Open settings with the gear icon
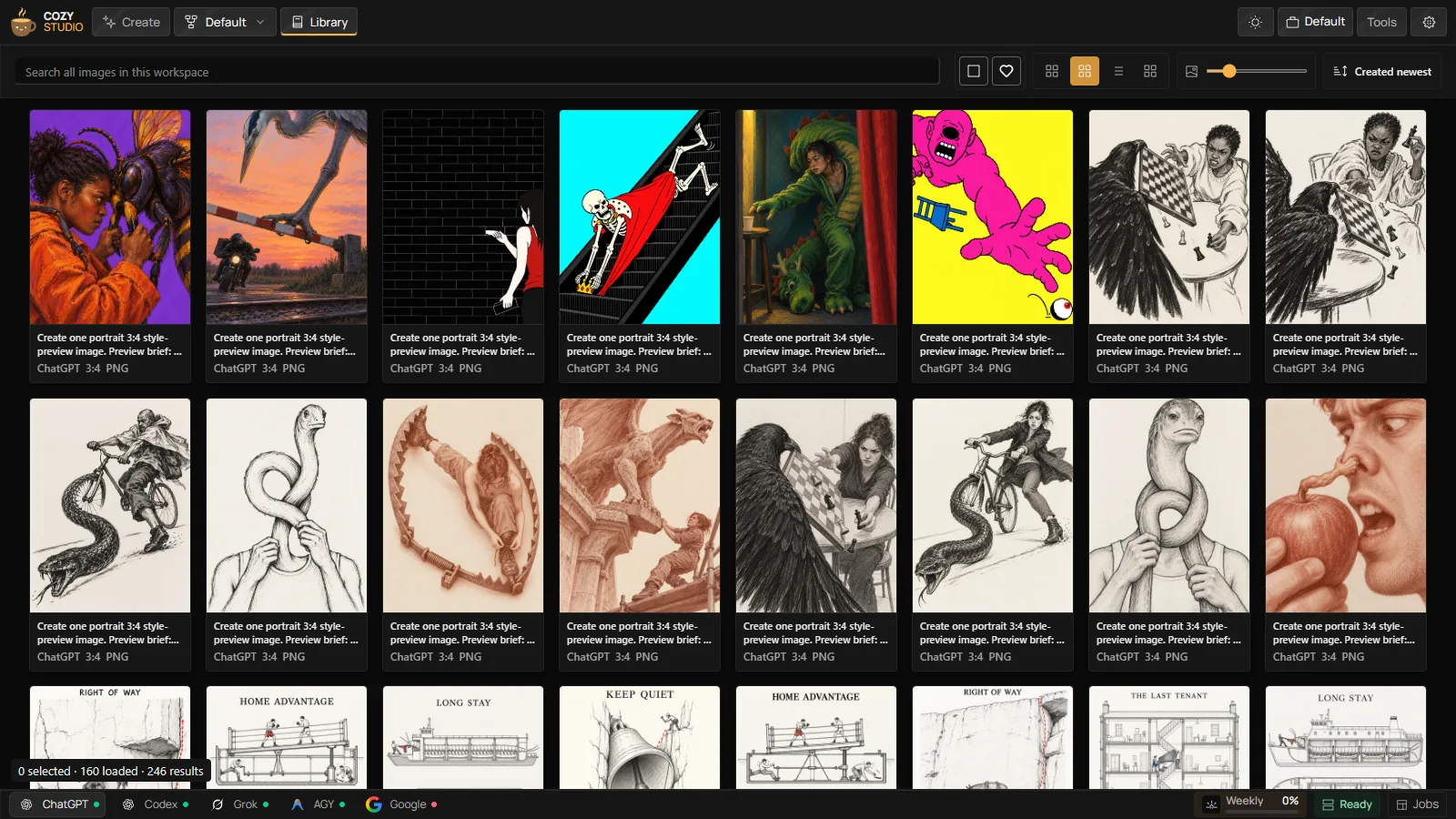Screen dimensions: 1456x819 pyautogui.click(x=1429, y=22)
